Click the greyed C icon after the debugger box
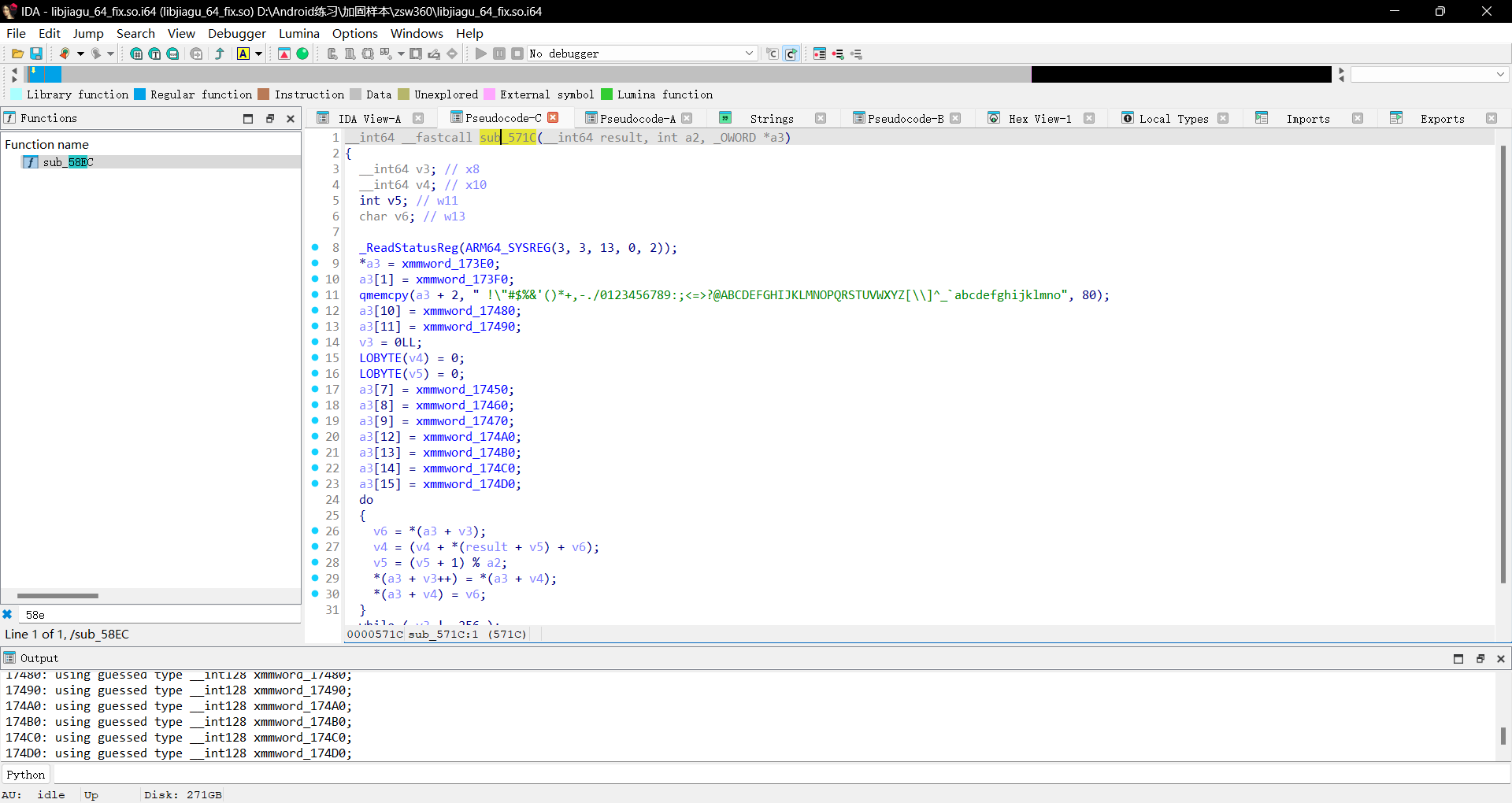Viewport: 1512px width, 803px height. (773, 54)
